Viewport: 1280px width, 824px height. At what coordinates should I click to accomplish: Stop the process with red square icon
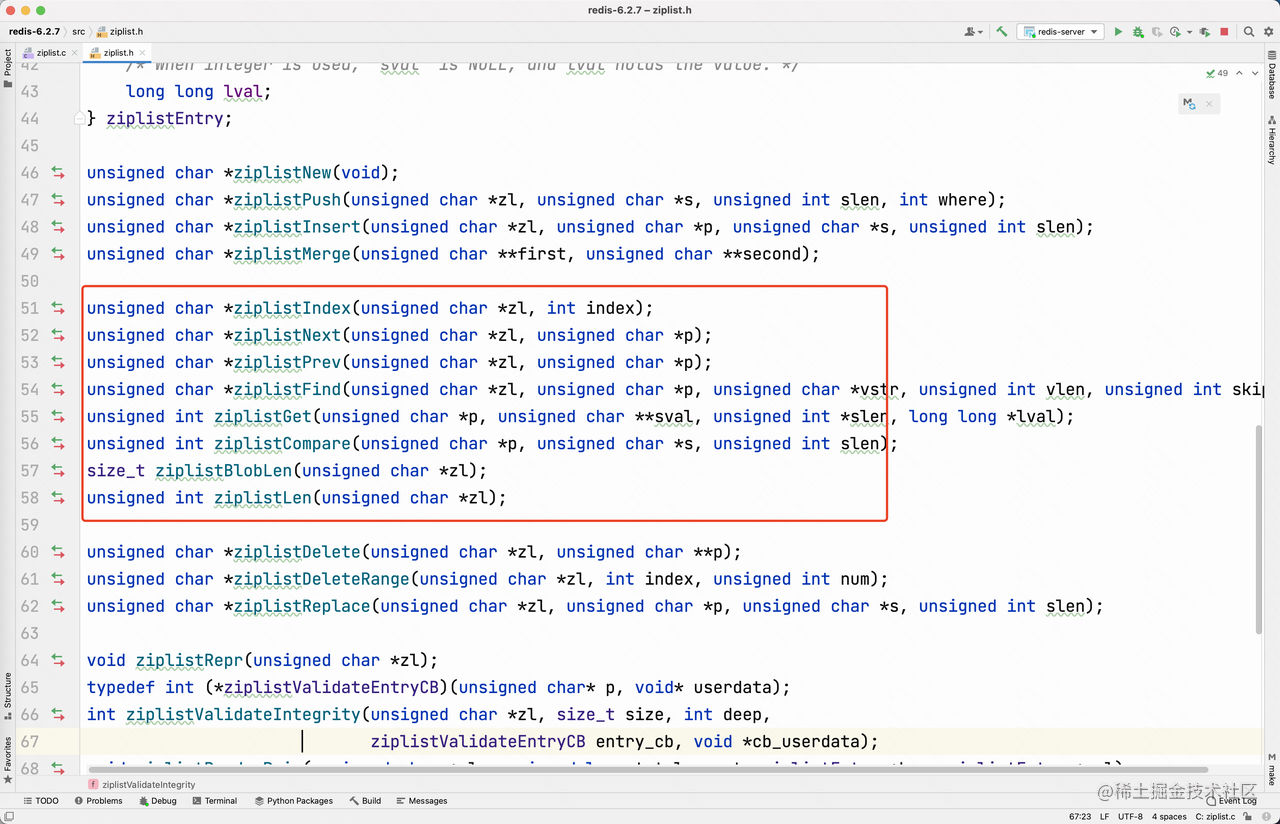point(1224,32)
